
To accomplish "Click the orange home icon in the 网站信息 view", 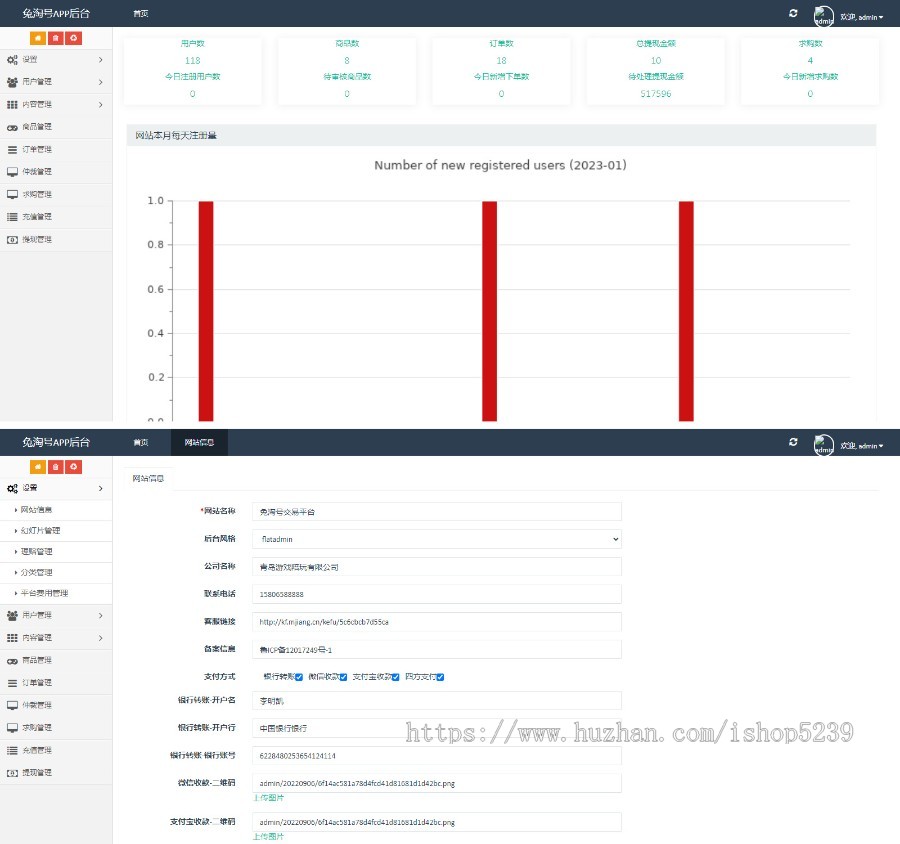I will pyautogui.click(x=38, y=467).
